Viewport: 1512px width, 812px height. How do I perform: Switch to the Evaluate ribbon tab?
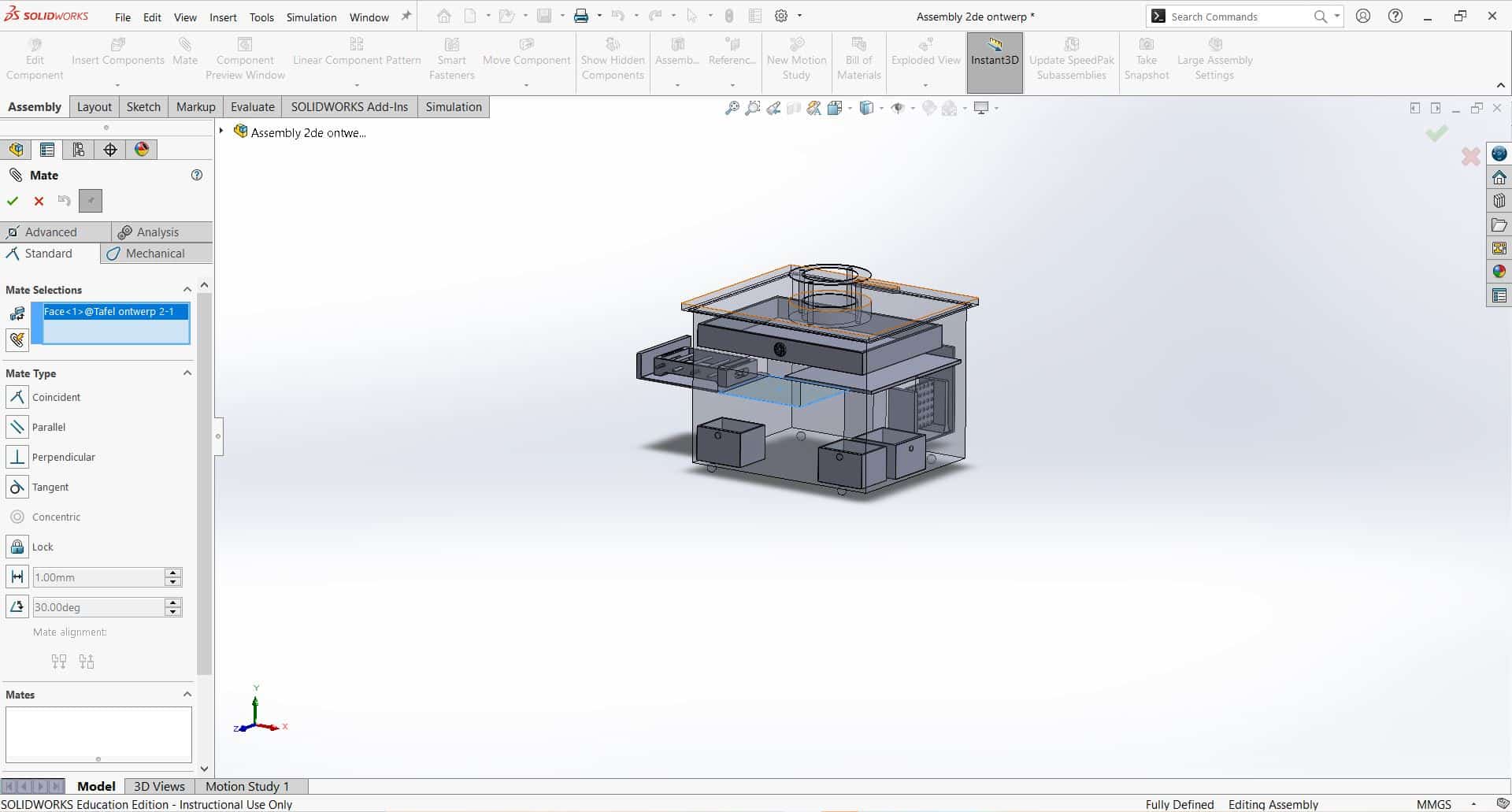[253, 107]
